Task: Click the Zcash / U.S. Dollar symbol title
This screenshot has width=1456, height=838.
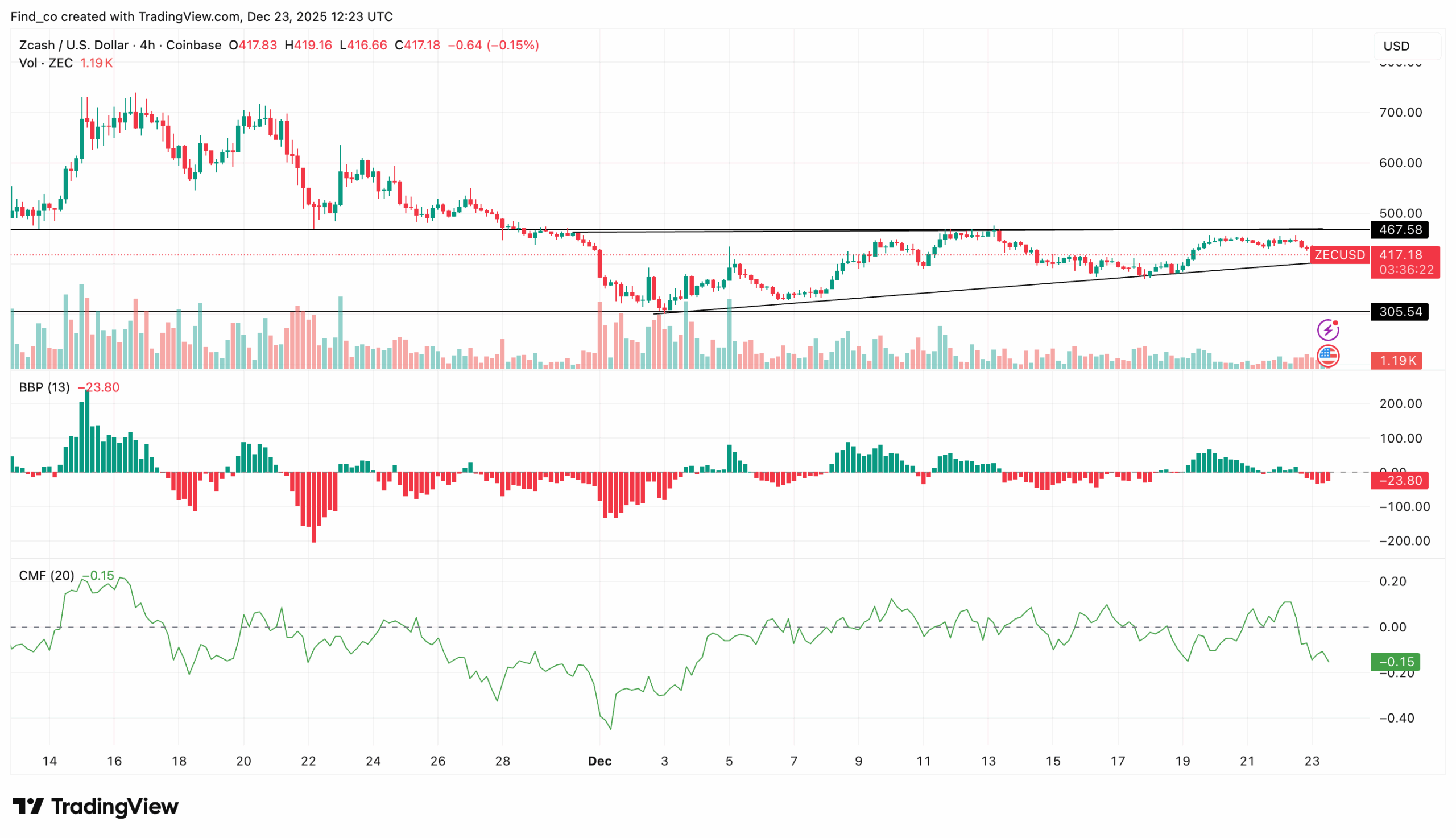Action: click(73, 45)
